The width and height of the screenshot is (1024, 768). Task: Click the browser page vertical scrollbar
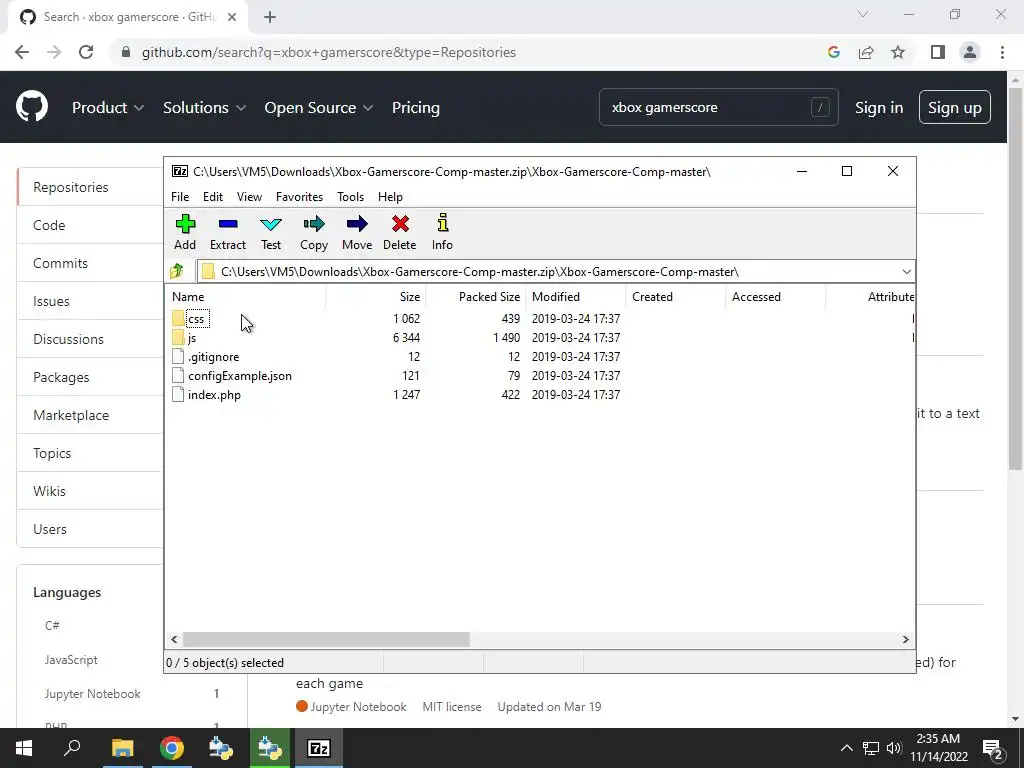click(1015, 278)
